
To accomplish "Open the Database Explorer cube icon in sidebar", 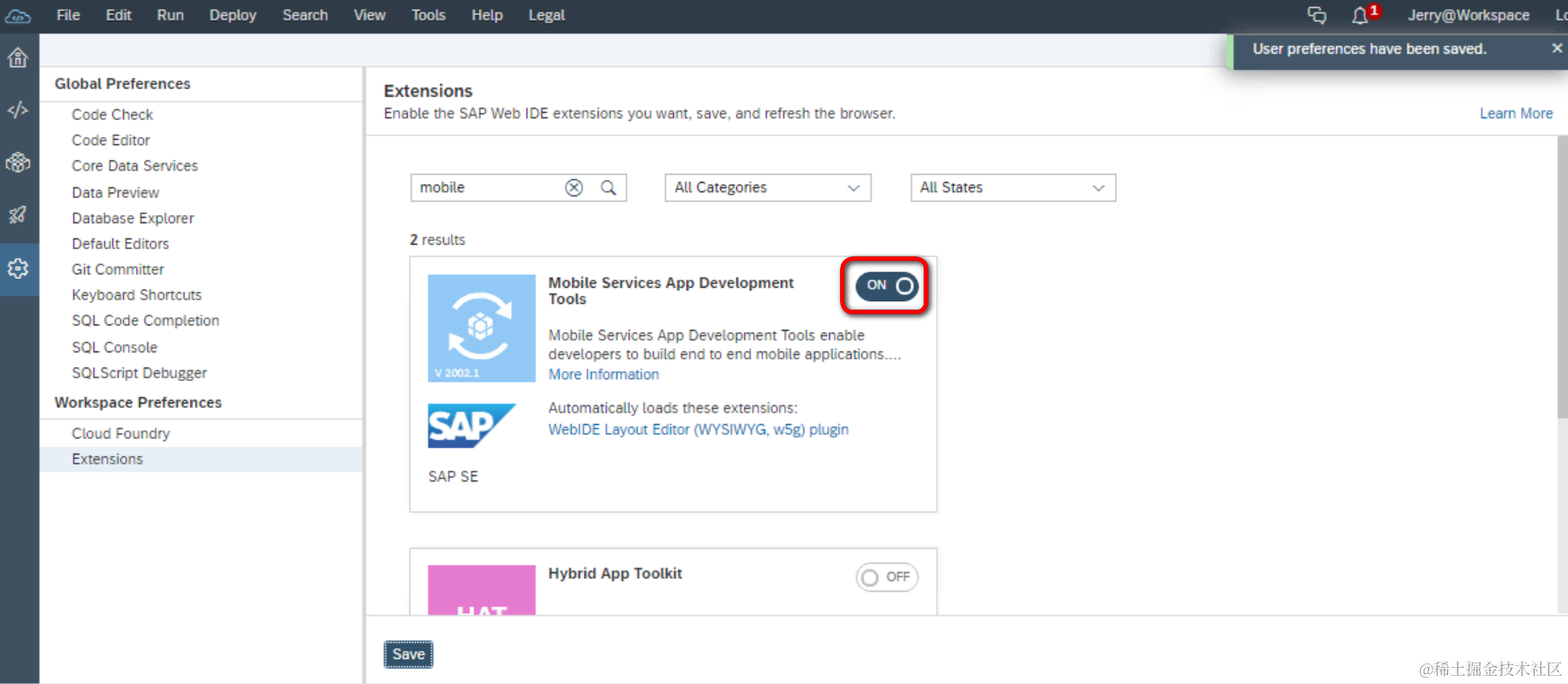I will [x=18, y=163].
